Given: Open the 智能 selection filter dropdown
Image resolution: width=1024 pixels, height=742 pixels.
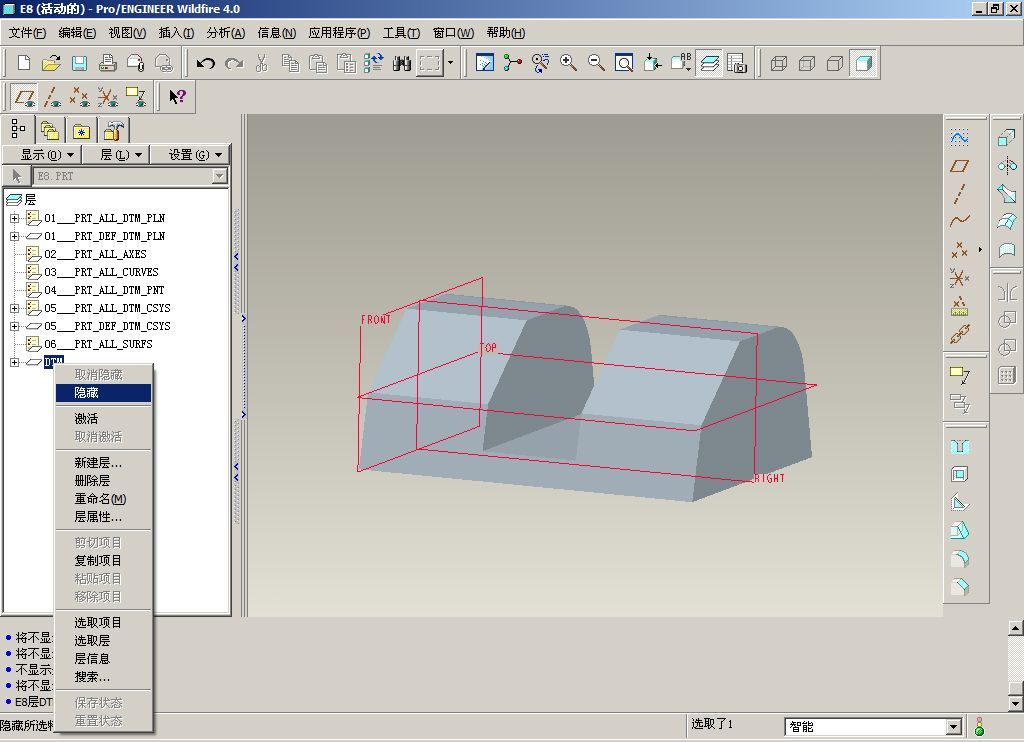Looking at the screenshot, I should 953,727.
